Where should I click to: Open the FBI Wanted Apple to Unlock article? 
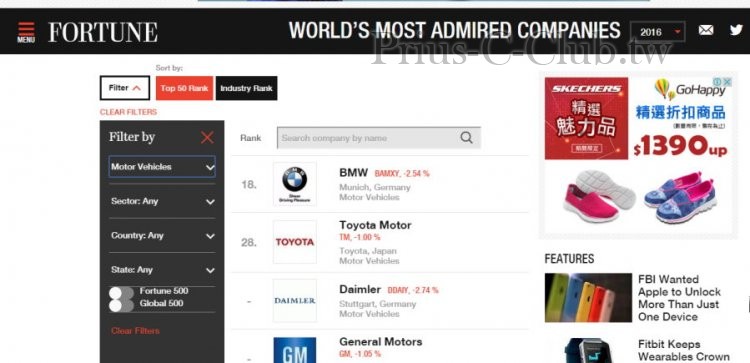[x=679, y=298]
